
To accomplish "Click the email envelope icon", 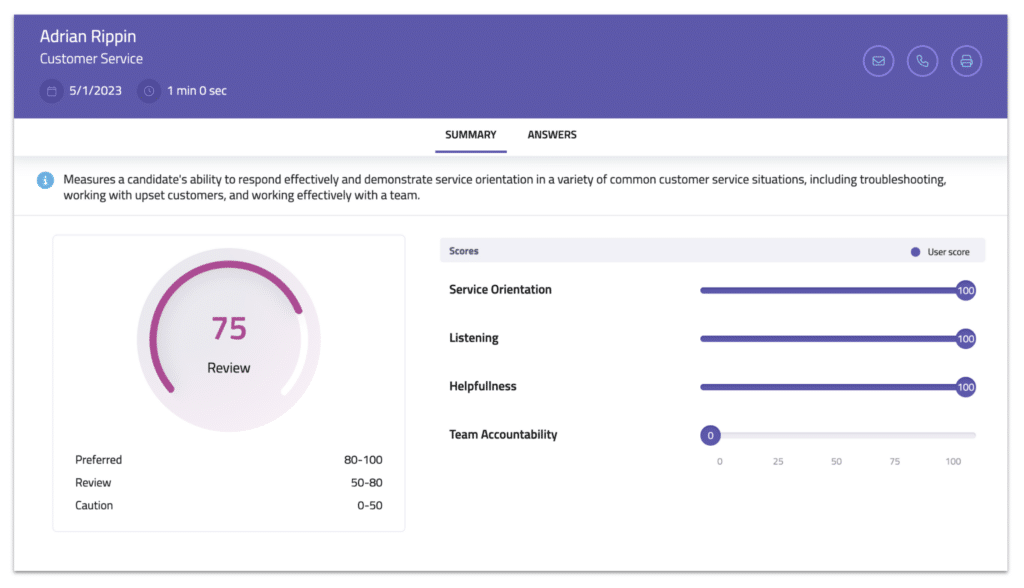I will 878,61.
